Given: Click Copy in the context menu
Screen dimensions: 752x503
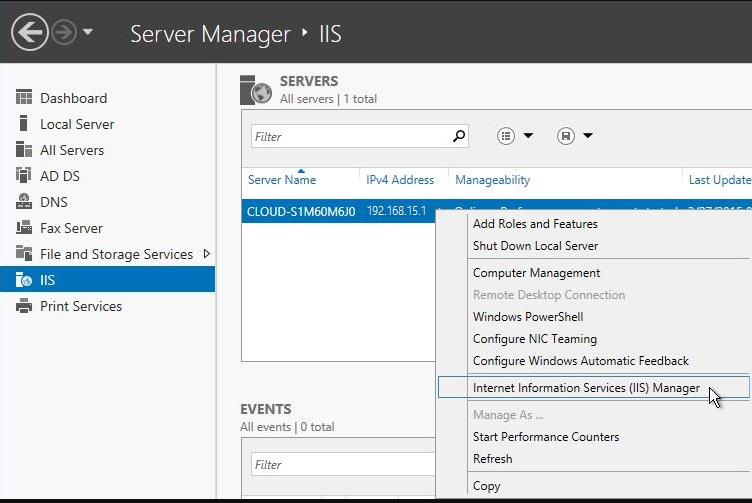Looking at the screenshot, I should tap(486, 486).
